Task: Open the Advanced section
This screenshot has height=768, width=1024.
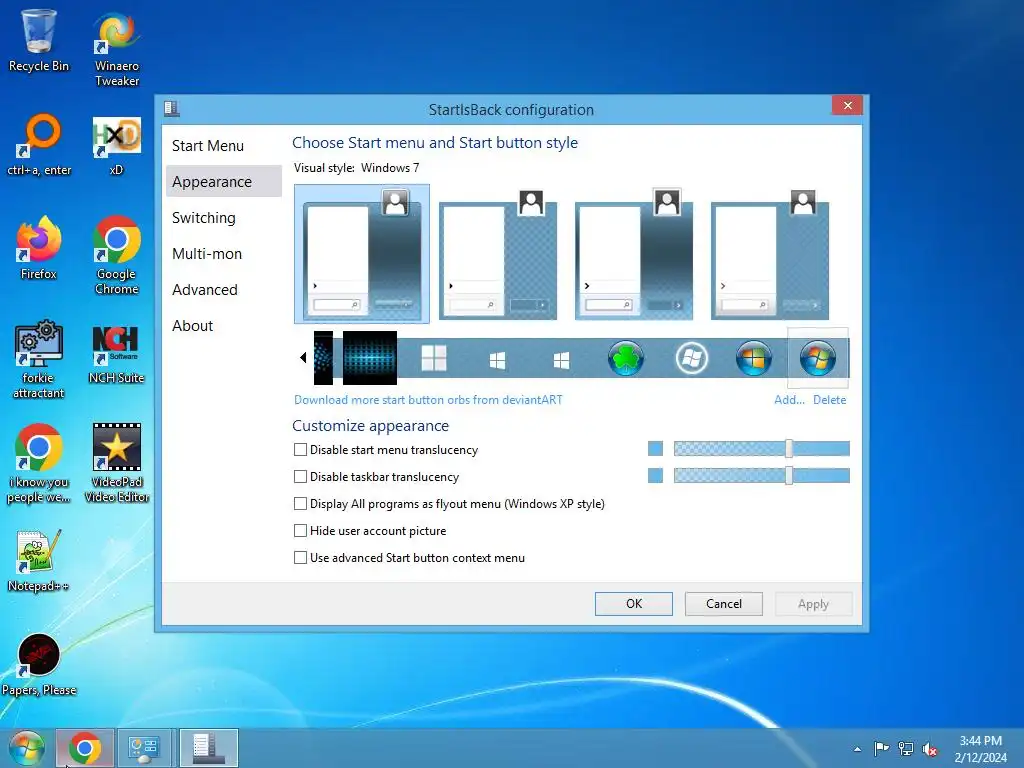Action: (223, 289)
